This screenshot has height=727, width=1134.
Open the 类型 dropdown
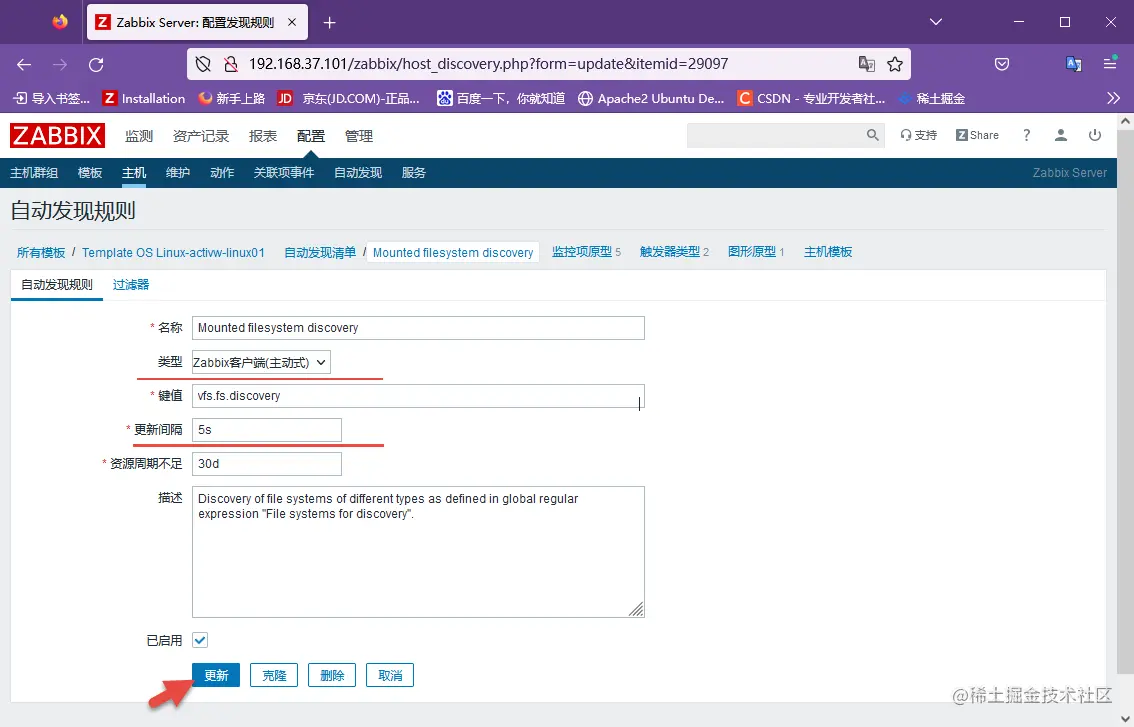coord(261,362)
